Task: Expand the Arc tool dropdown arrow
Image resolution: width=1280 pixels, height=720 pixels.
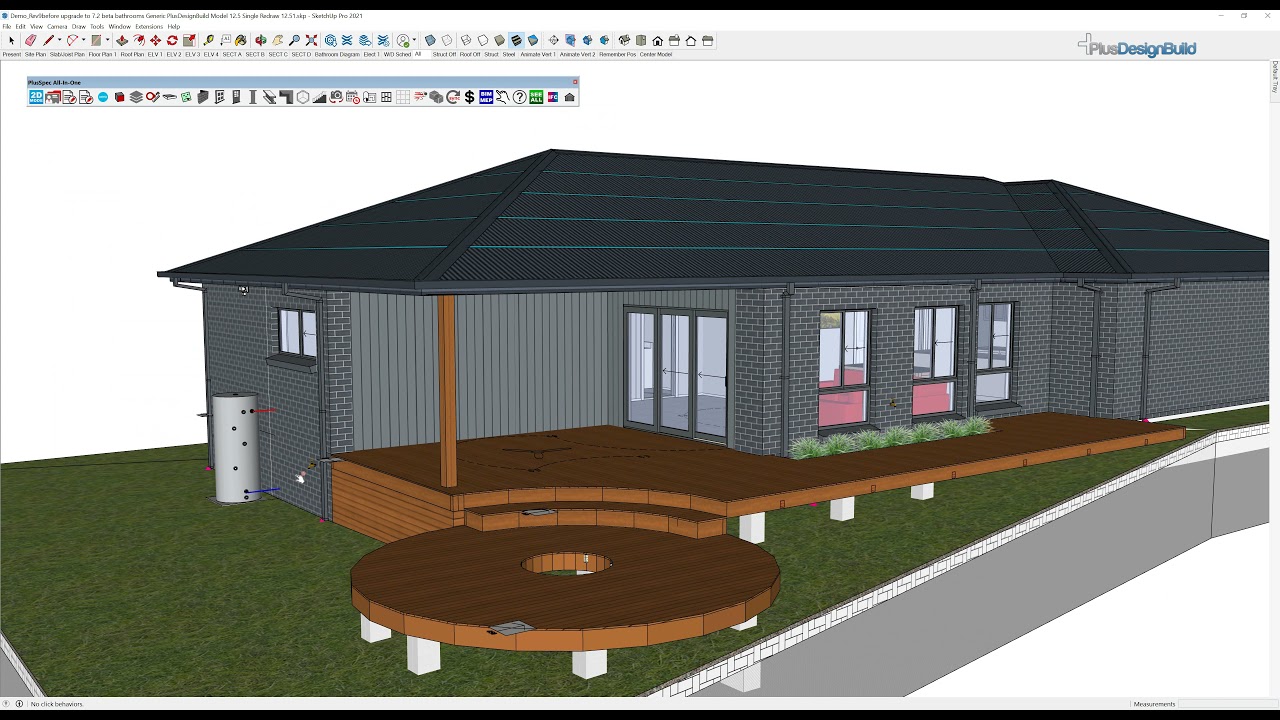Action: click(x=83, y=41)
